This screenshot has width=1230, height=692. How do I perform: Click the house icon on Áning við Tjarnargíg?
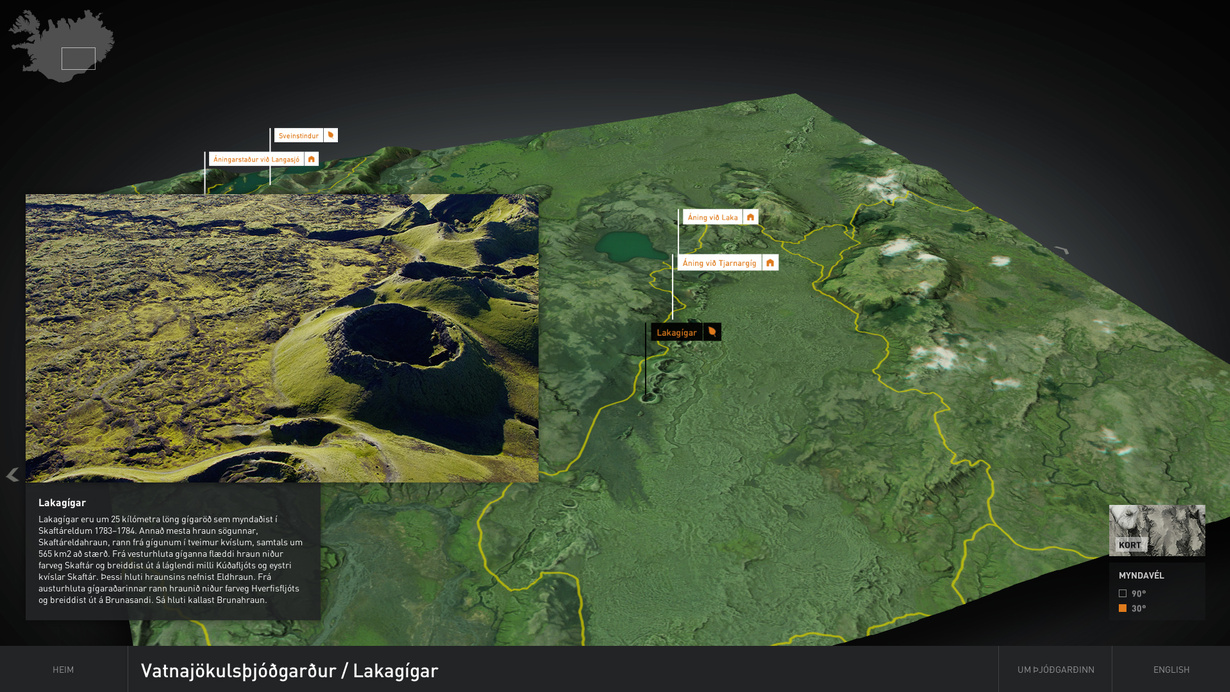pos(770,263)
